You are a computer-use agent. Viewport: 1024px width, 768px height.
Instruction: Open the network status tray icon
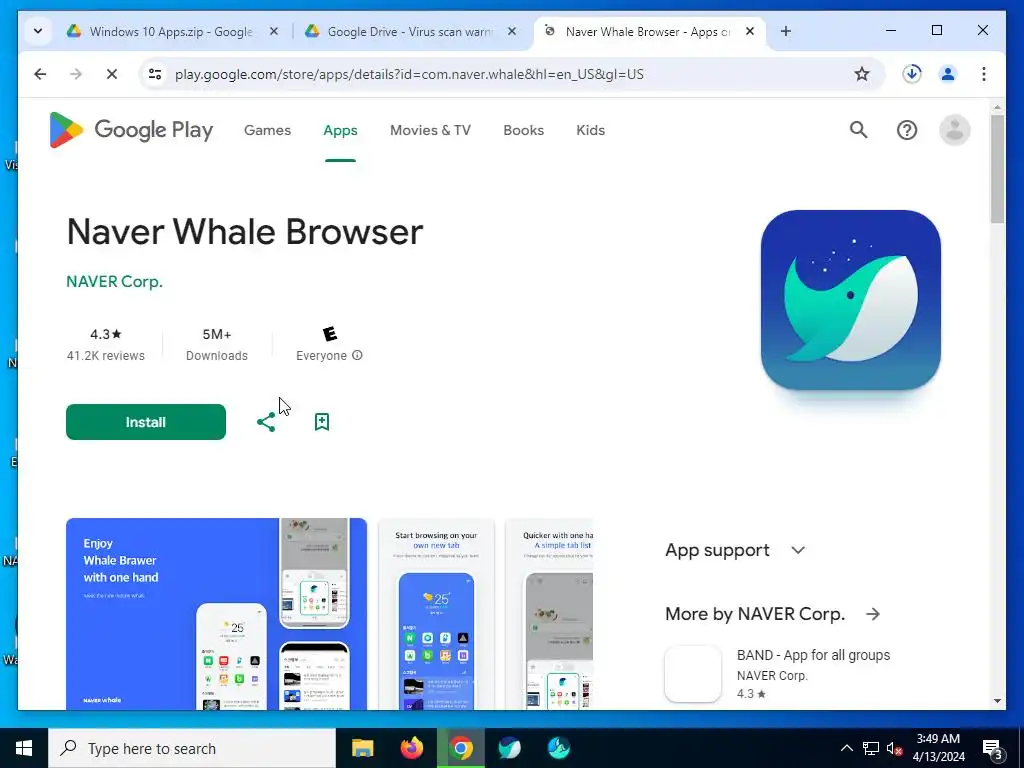click(871, 748)
